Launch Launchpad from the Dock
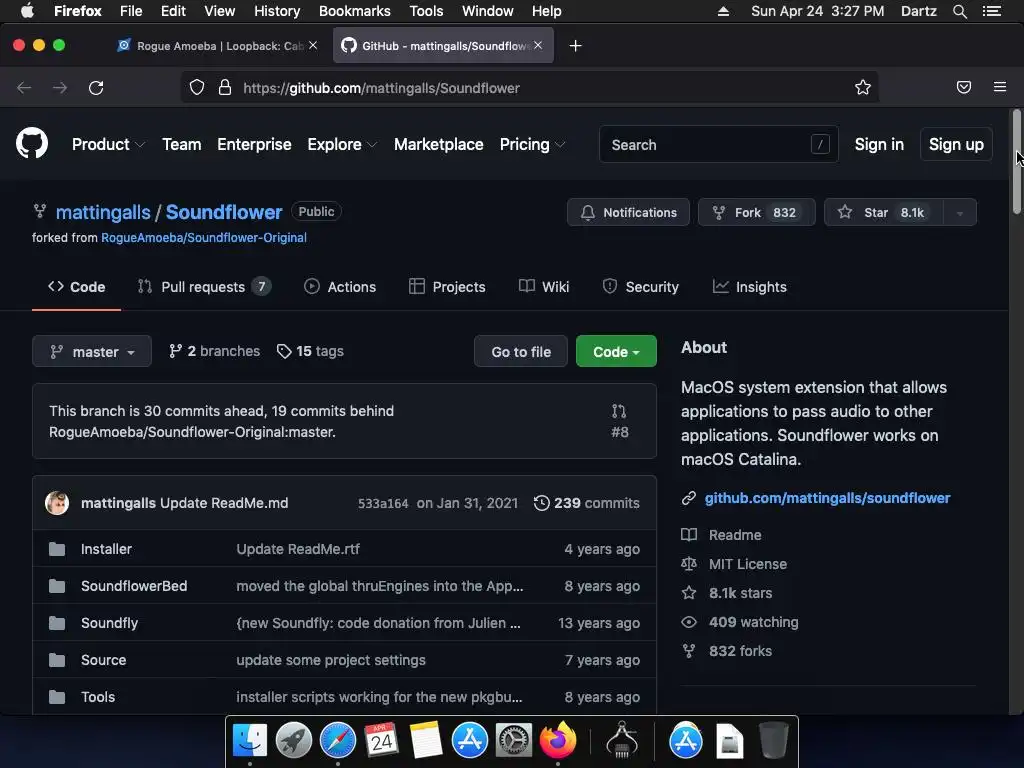Image resolution: width=1024 pixels, height=768 pixels. (x=294, y=741)
